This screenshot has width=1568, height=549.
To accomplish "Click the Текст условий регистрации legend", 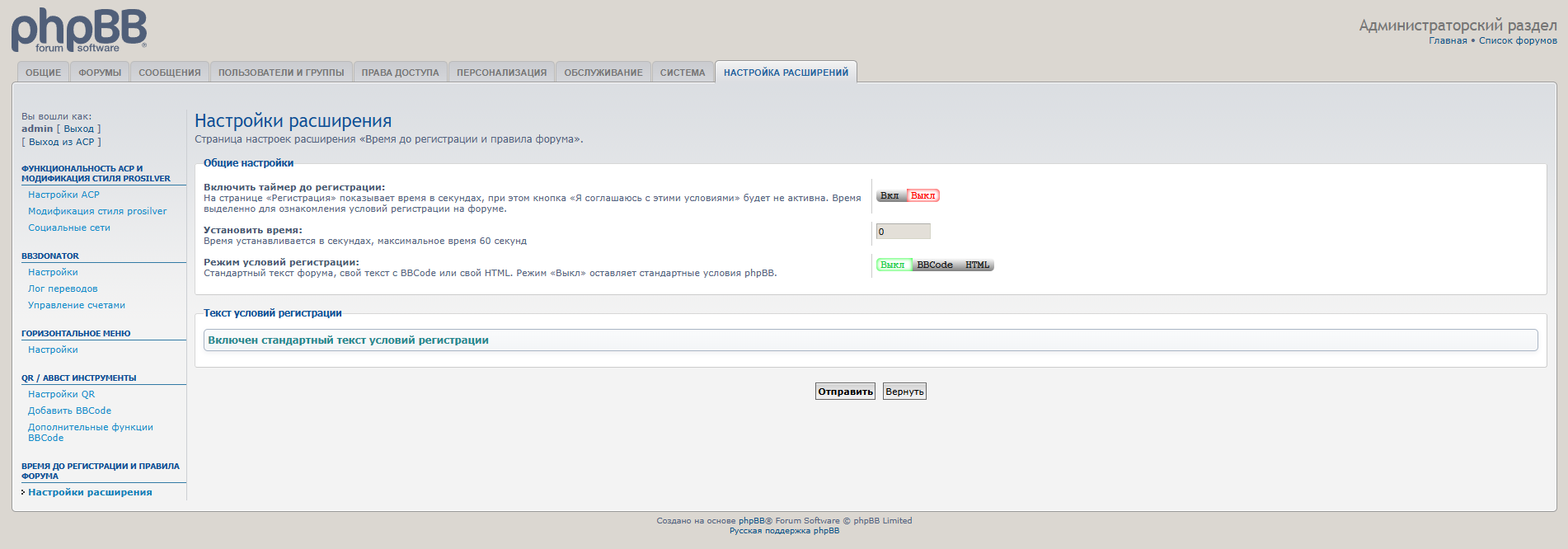I will [272, 313].
